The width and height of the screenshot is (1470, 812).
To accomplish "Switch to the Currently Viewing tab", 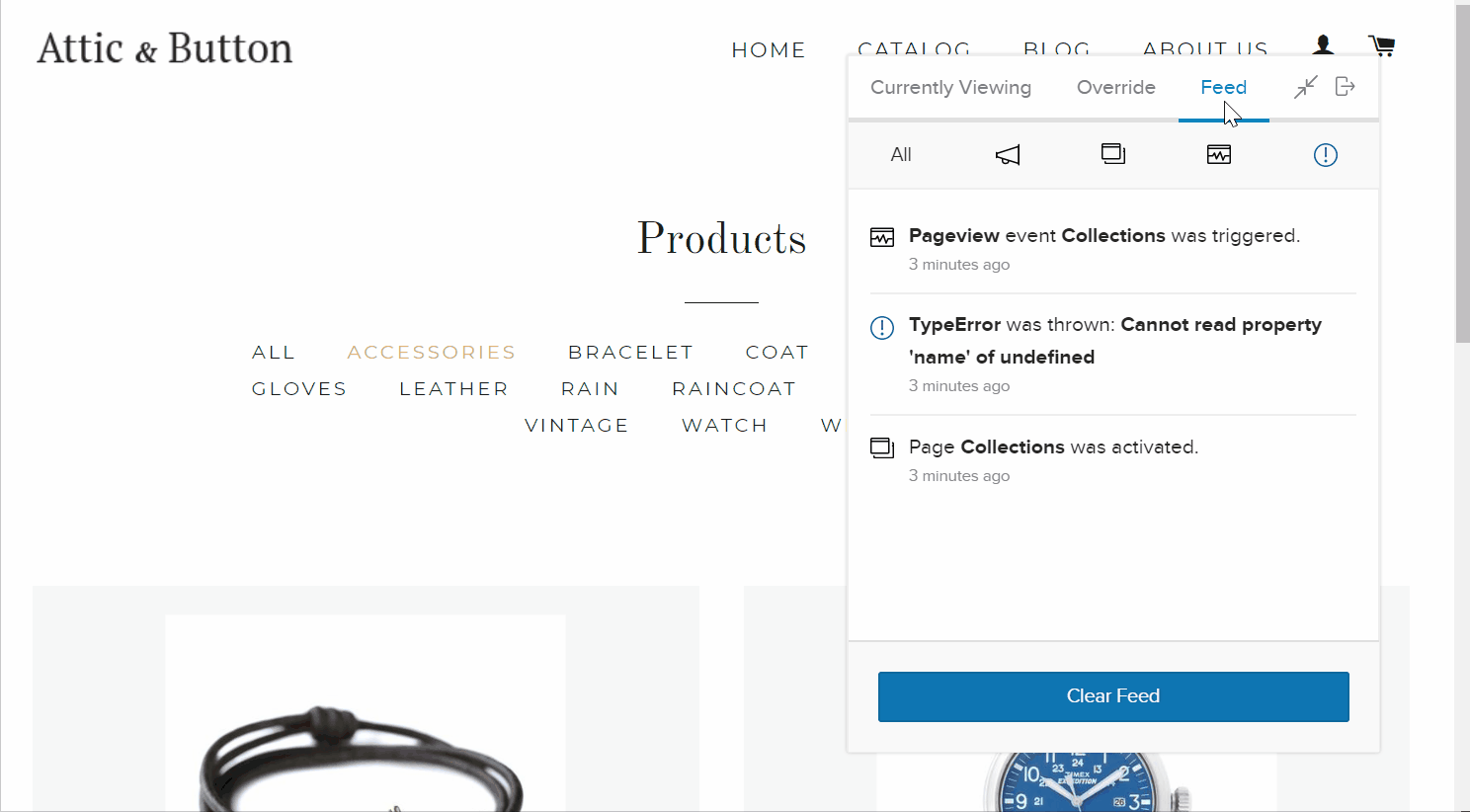I will pos(950,88).
